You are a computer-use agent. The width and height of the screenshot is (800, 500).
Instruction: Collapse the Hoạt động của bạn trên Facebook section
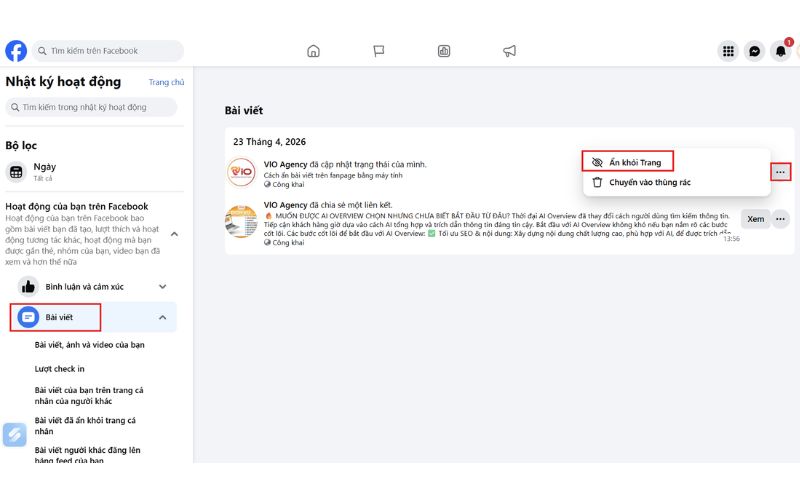tap(174, 234)
